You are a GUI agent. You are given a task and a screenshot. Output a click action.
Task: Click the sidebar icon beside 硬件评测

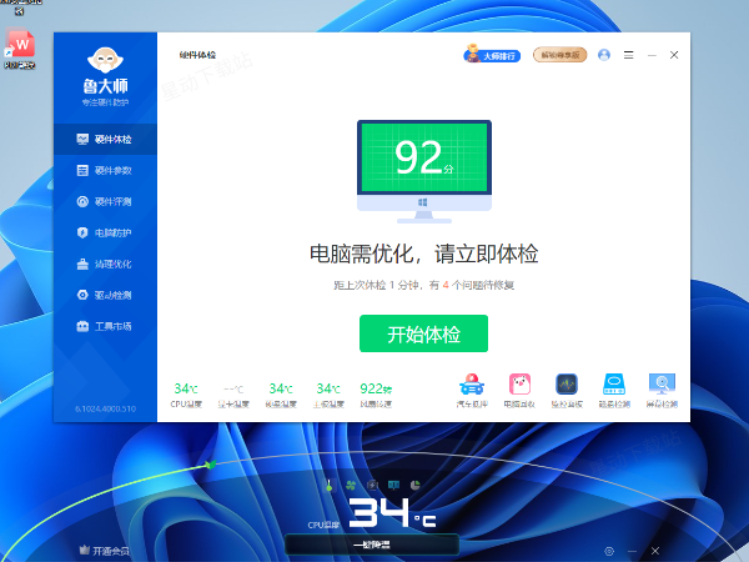pyautogui.click(x=83, y=201)
